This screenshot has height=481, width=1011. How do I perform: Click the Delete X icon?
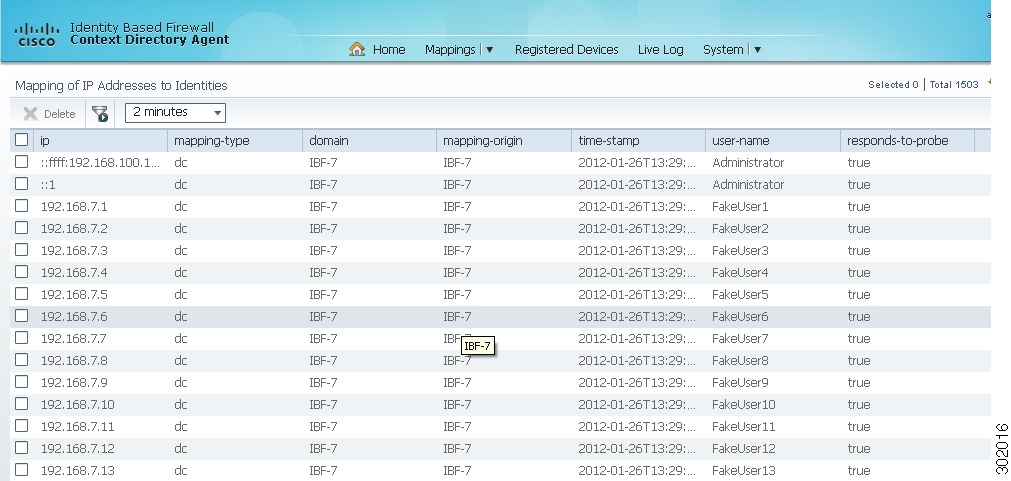tap(30, 114)
